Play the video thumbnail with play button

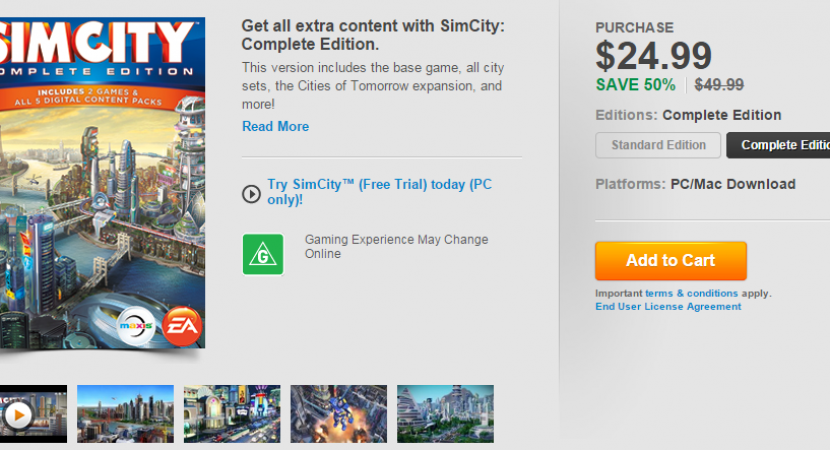tap(20, 413)
